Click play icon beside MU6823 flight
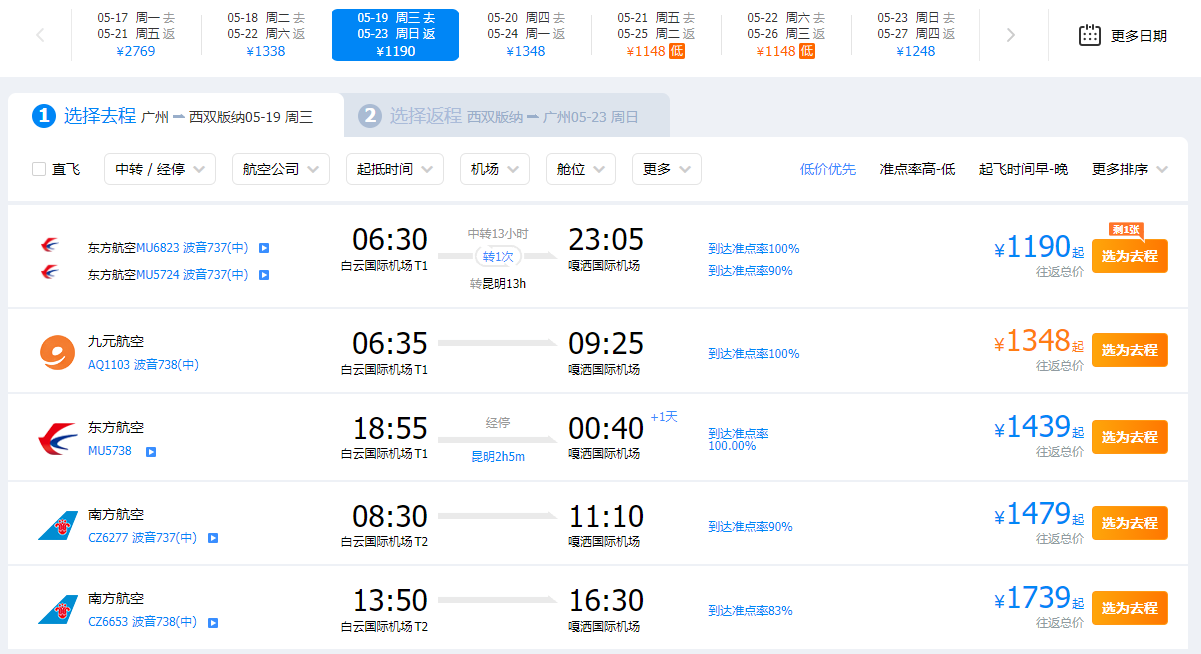The image size is (1201, 654). [x=264, y=248]
